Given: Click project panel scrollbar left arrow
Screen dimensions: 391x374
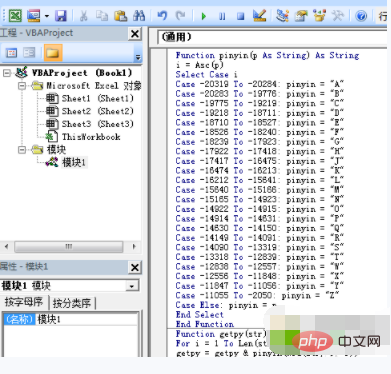Looking at the screenshot, I should 6,247.
